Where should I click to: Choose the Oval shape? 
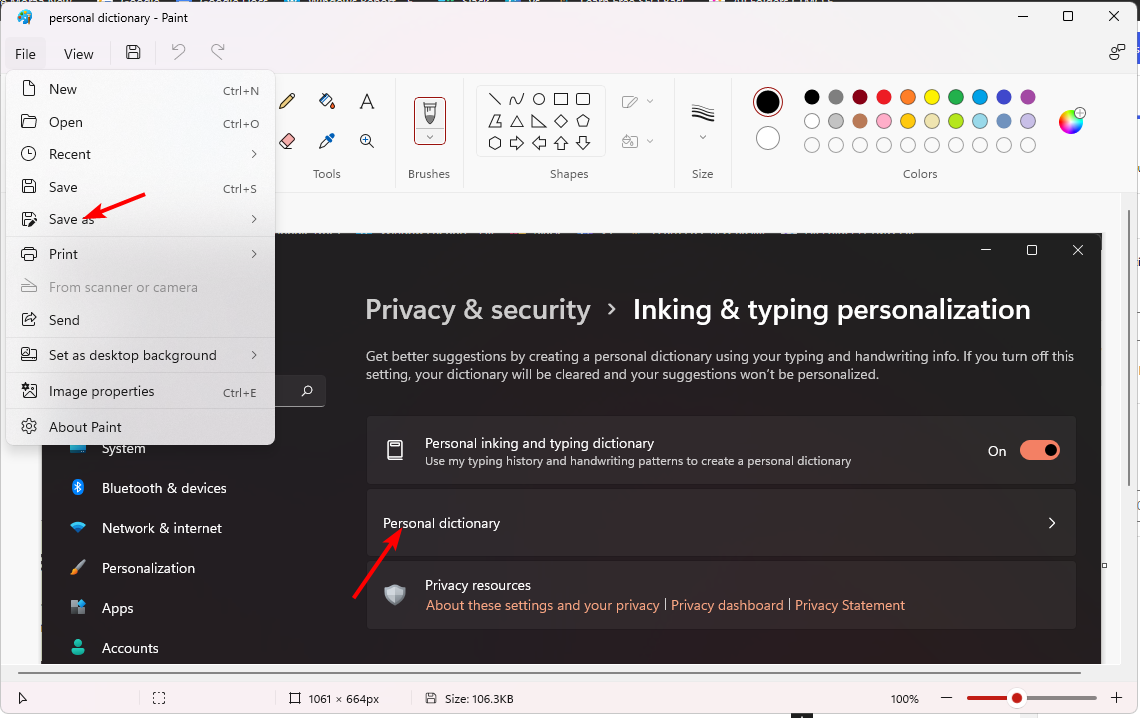point(539,99)
